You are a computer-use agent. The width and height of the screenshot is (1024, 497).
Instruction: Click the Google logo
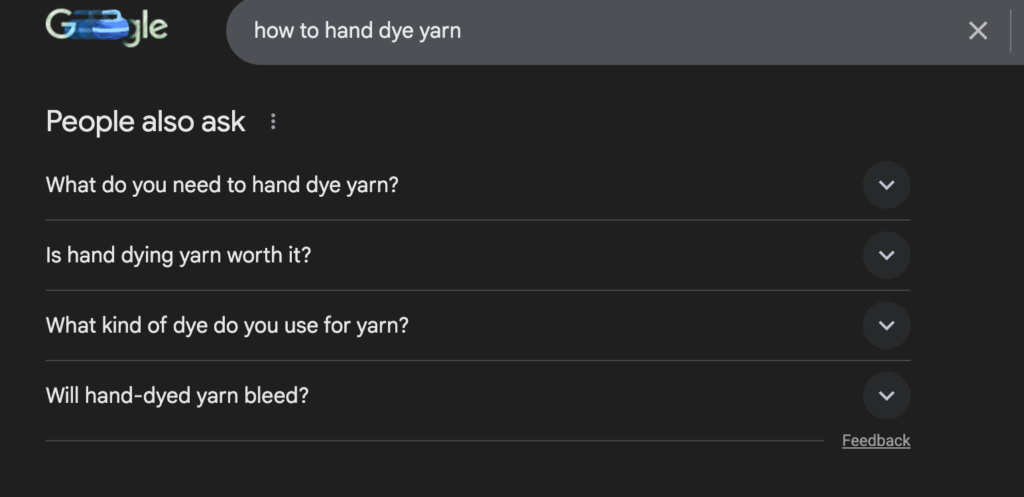107,28
